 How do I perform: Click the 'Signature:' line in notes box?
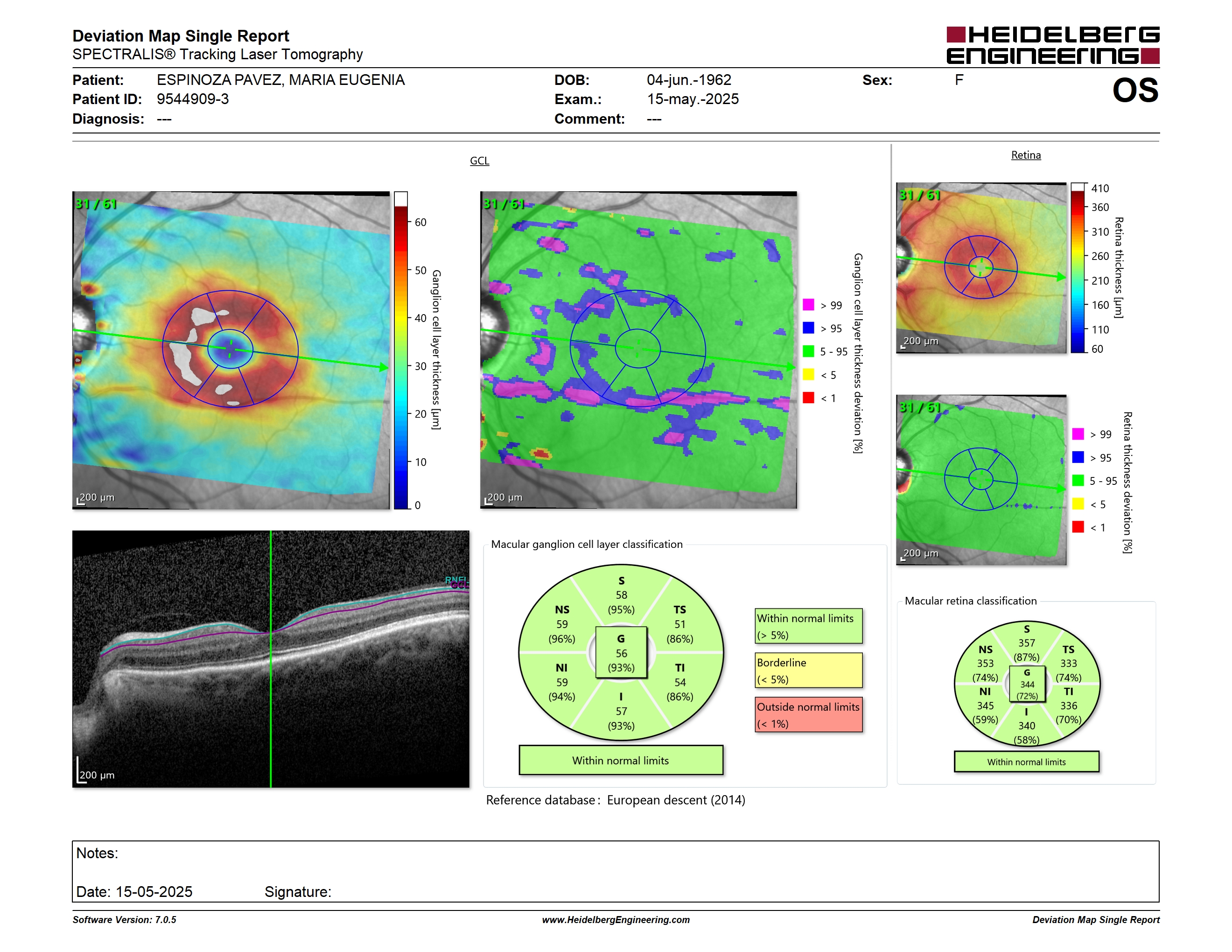tap(298, 892)
